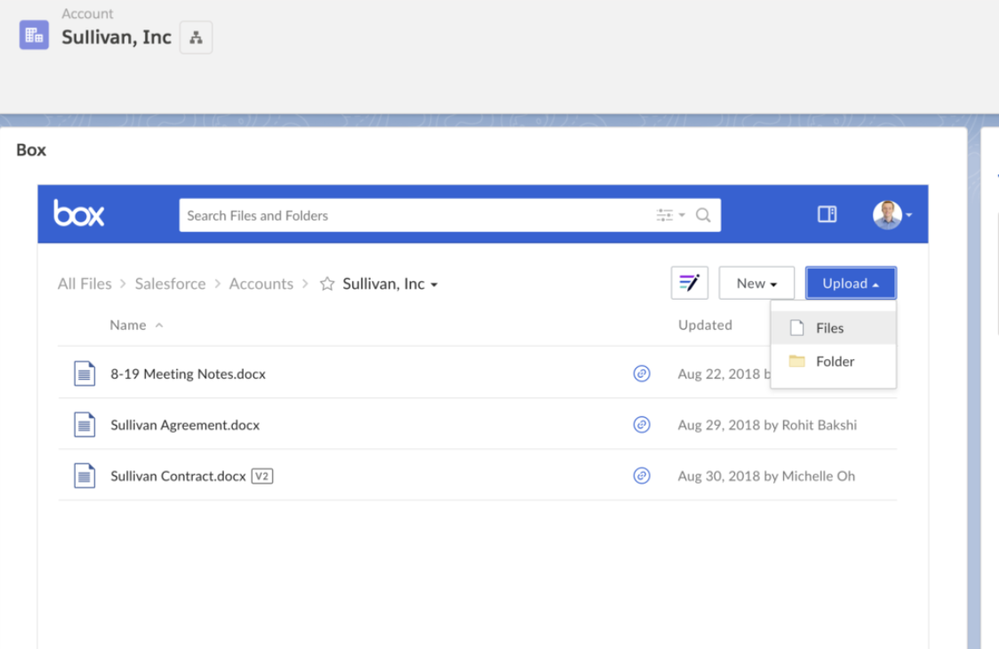The height and width of the screenshot is (649, 999).
Task: Open the user avatar account menu
Action: [891, 214]
